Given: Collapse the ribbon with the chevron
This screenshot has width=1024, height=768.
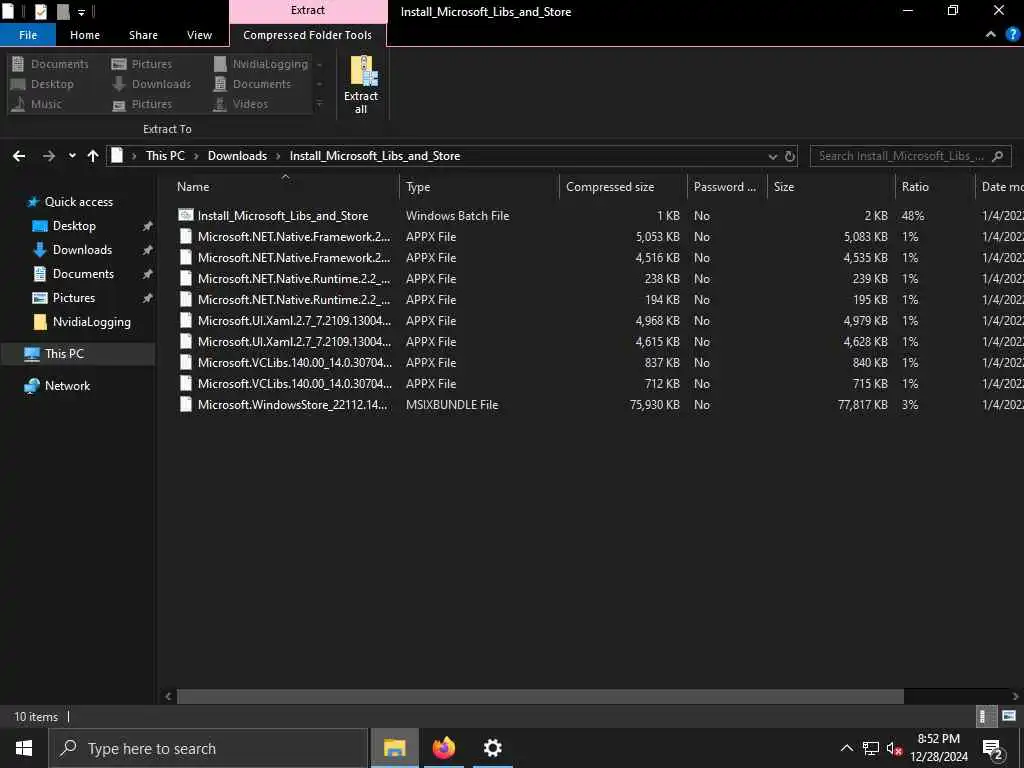Looking at the screenshot, I should [x=991, y=35].
